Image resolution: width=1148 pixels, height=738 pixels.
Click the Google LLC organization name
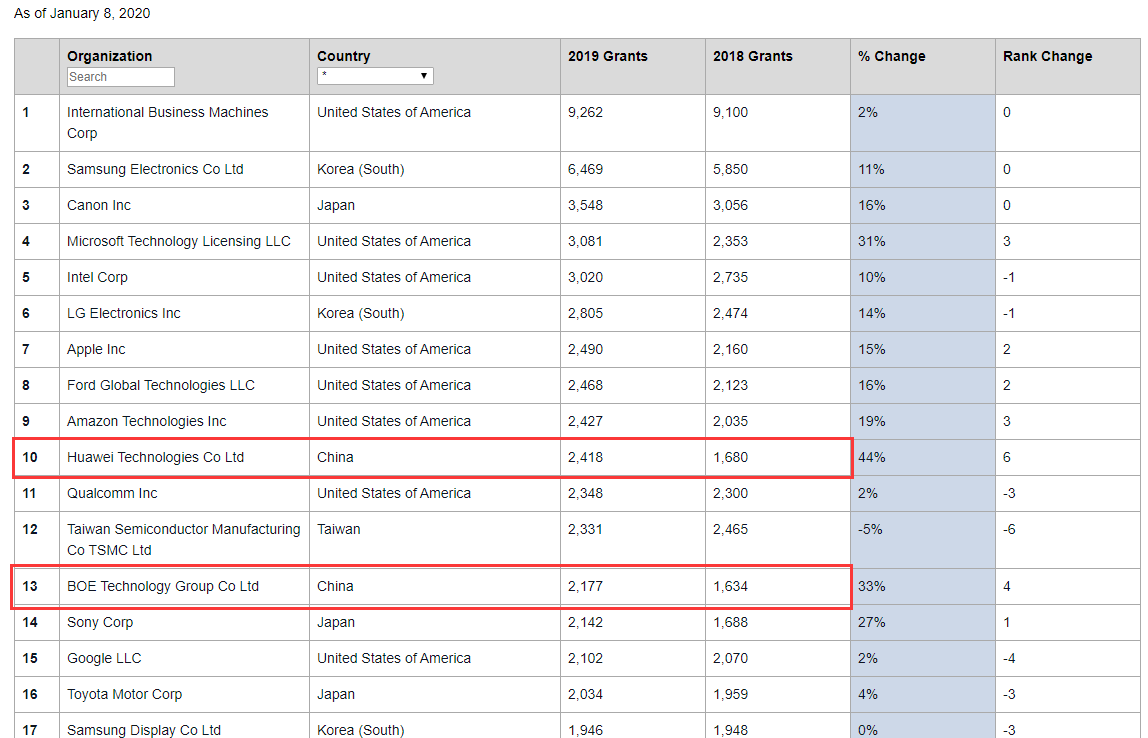pos(104,658)
